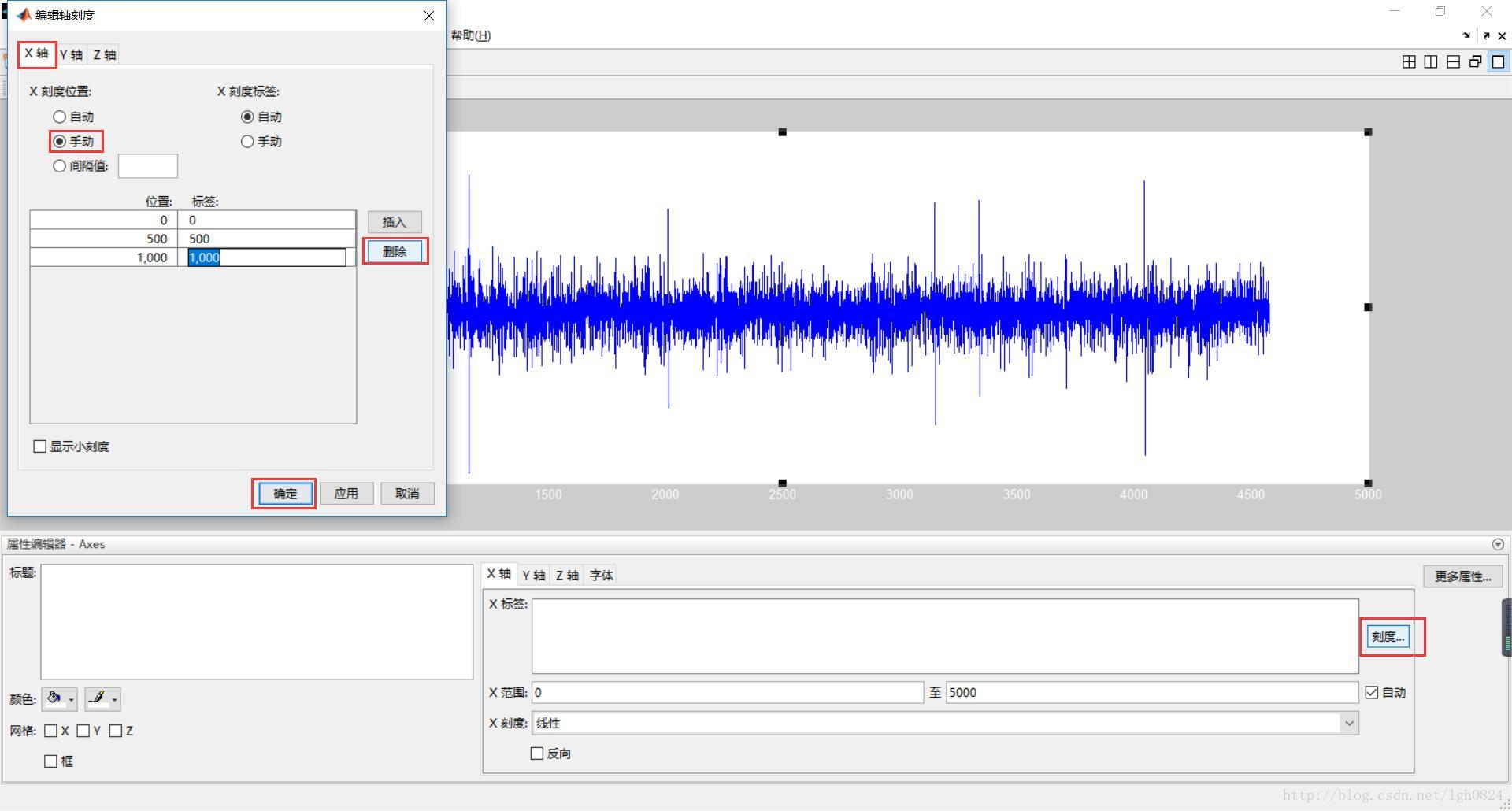Tile figures left and right

(1431, 61)
